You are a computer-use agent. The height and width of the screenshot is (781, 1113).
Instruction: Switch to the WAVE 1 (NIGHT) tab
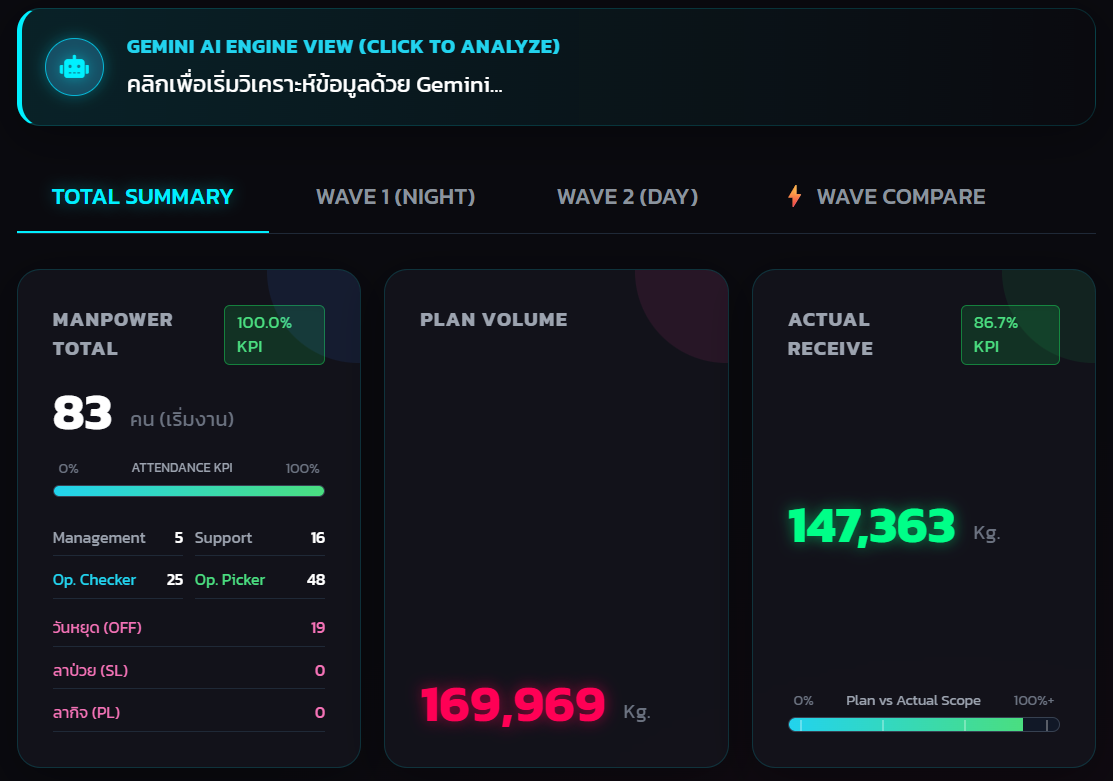(395, 196)
